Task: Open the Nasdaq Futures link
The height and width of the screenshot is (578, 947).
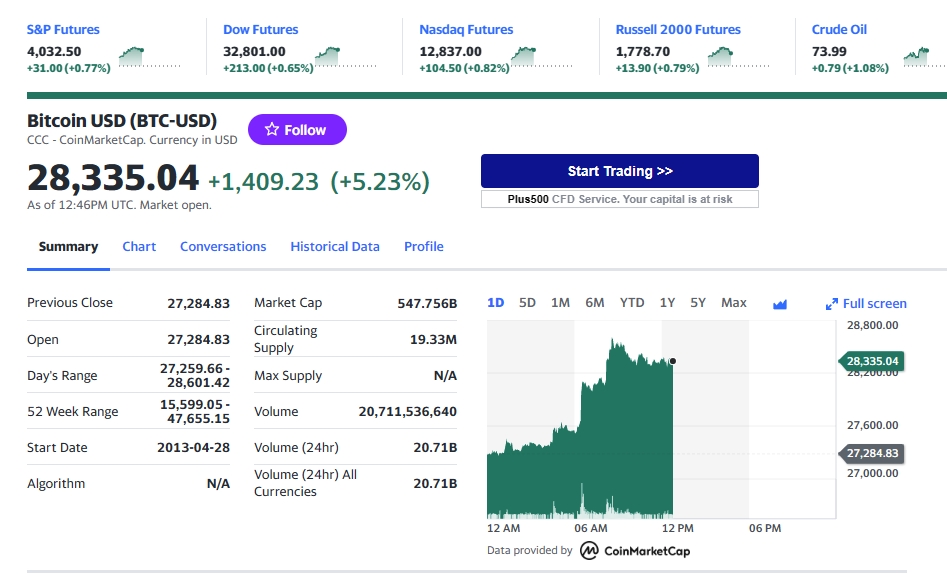Action: 466,30
